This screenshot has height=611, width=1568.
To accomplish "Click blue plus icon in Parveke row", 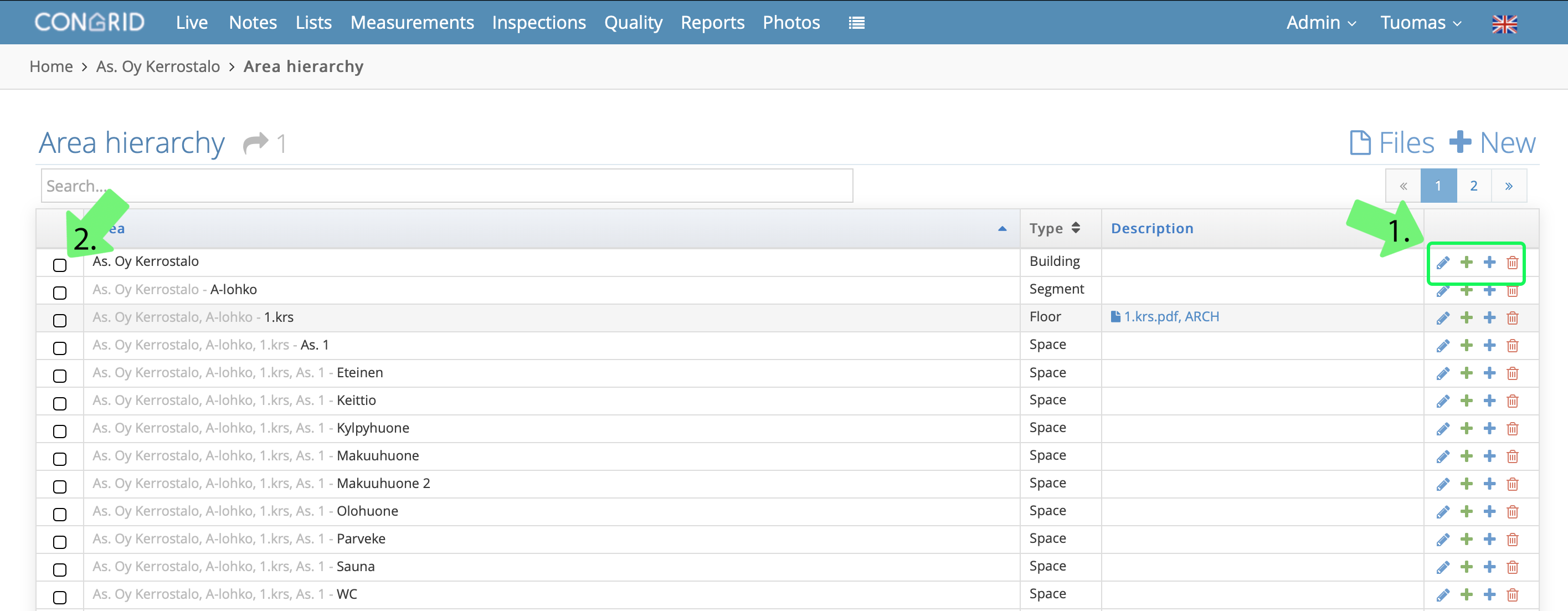I will [1489, 539].
